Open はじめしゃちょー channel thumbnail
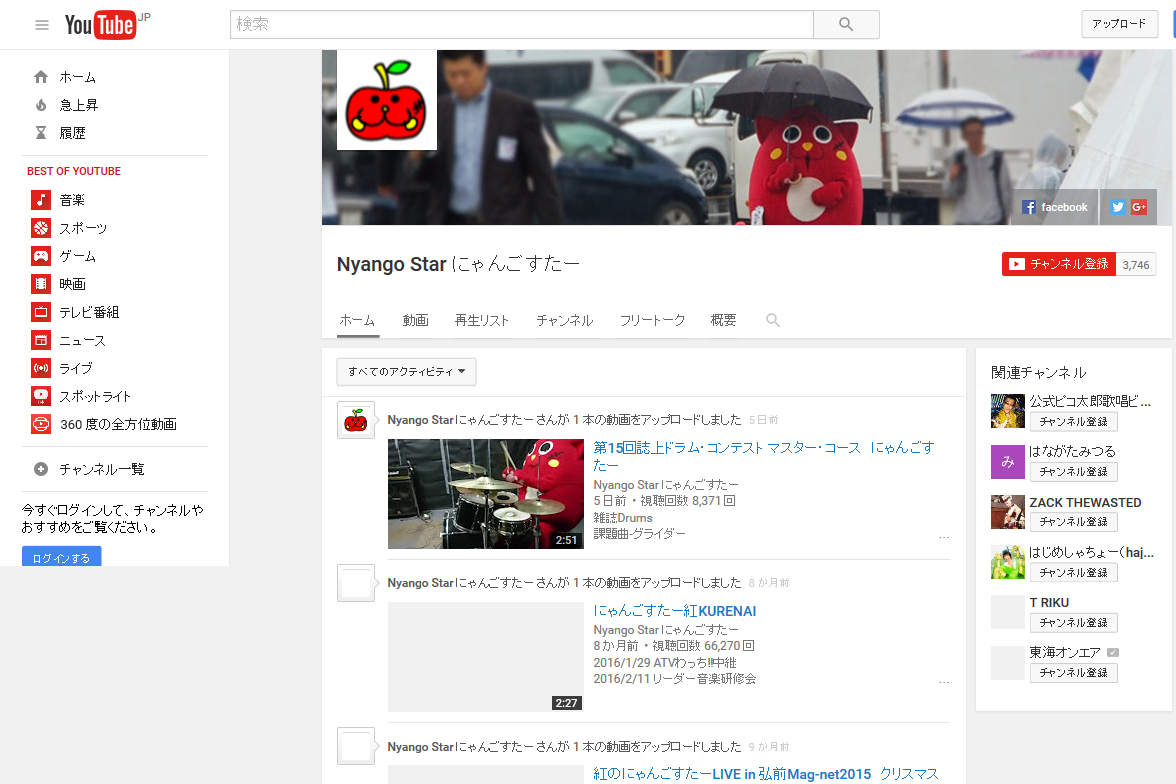1176x784 pixels. pos(1007,562)
